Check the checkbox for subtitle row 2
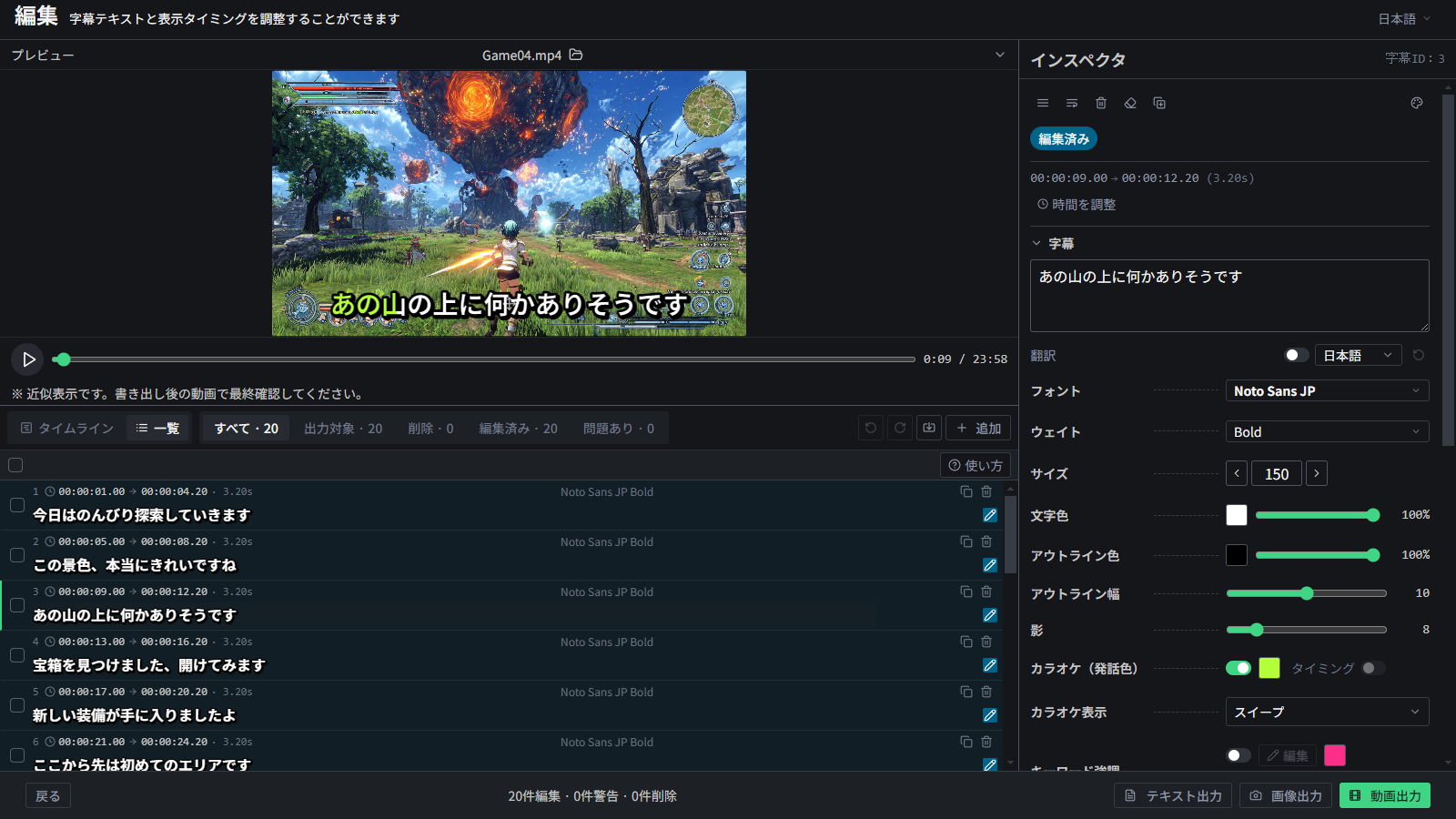The image size is (1456, 819). point(16,555)
